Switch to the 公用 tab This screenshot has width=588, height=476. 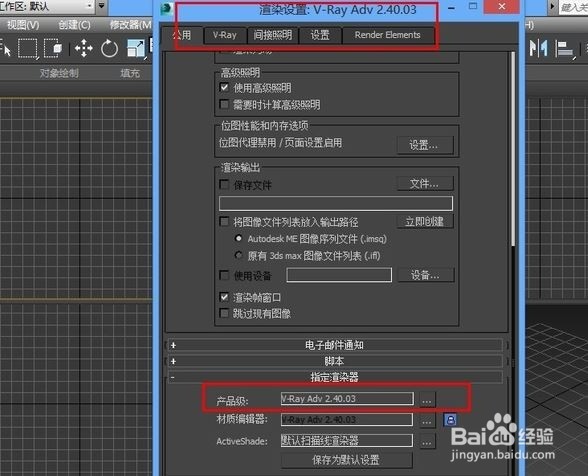pos(182,35)
